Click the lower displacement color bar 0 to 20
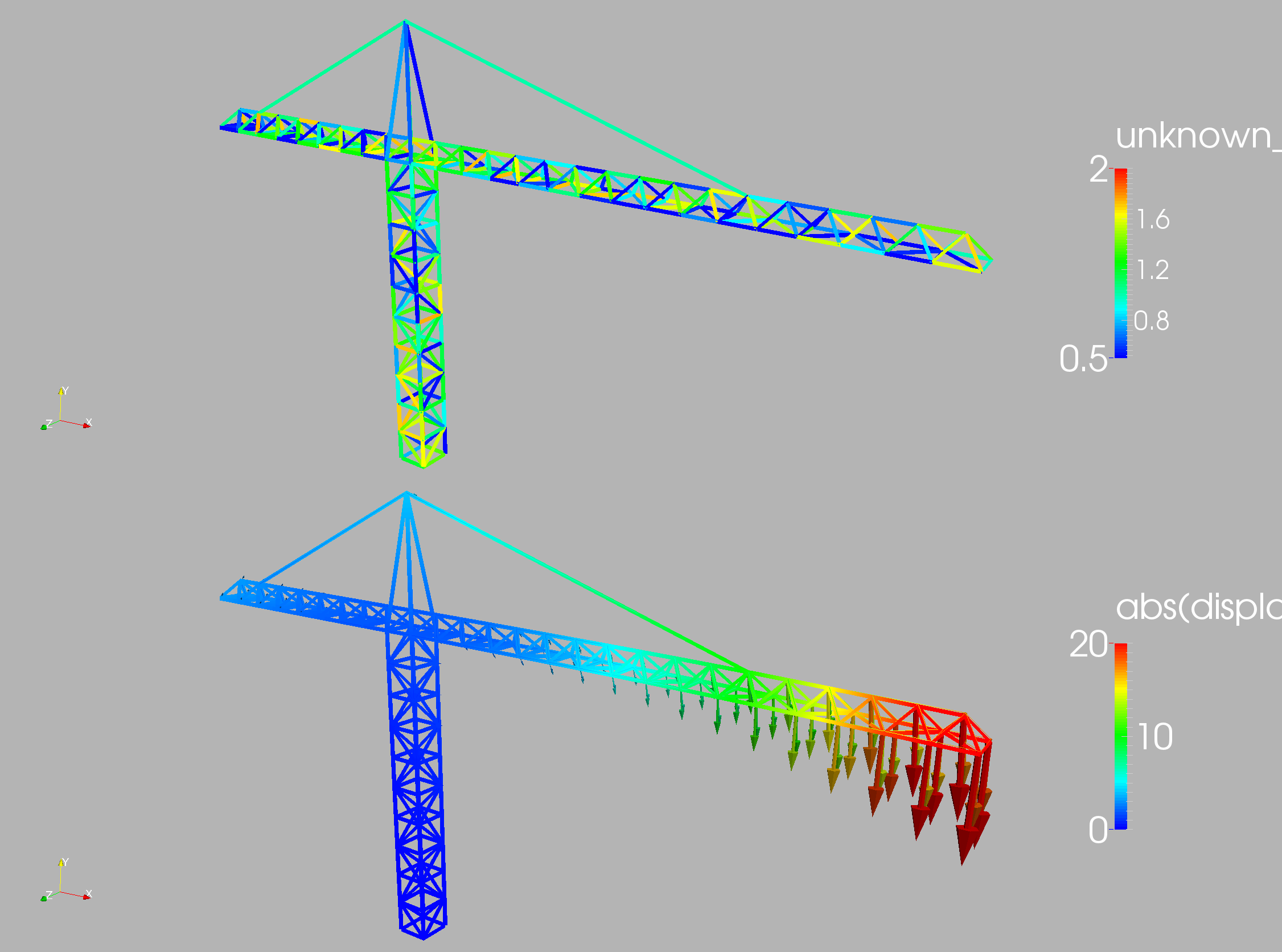This screenshot has width=1282, height=952. tap(1121, 736)
